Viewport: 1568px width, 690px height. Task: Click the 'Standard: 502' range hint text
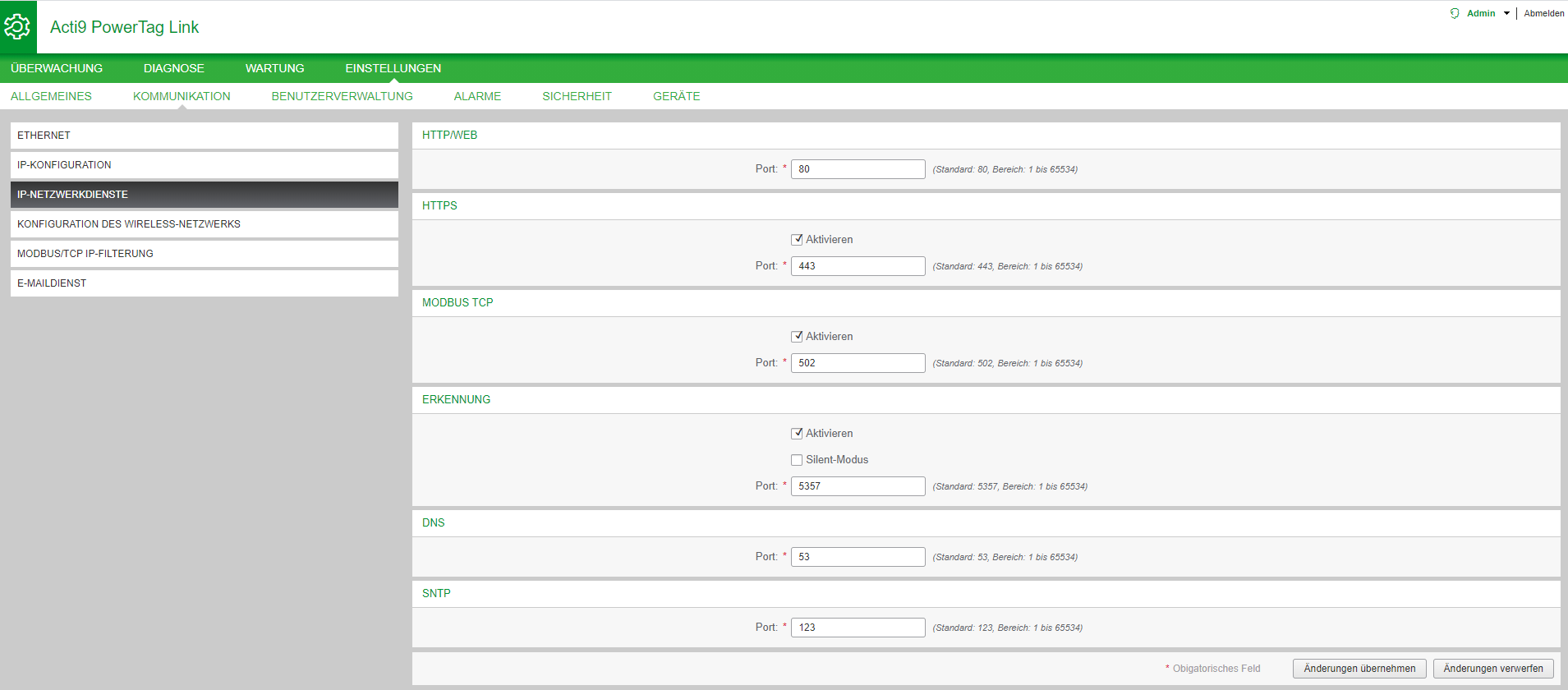(x=1007, y=363)
